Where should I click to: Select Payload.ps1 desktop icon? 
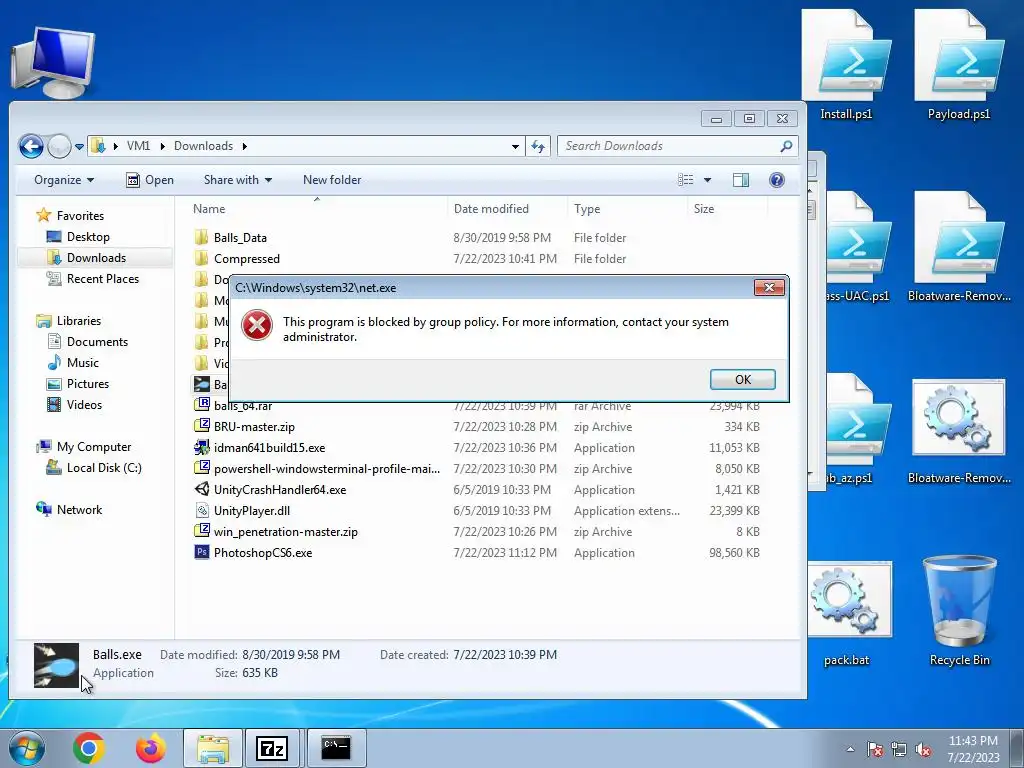click(x=959, y=65)
